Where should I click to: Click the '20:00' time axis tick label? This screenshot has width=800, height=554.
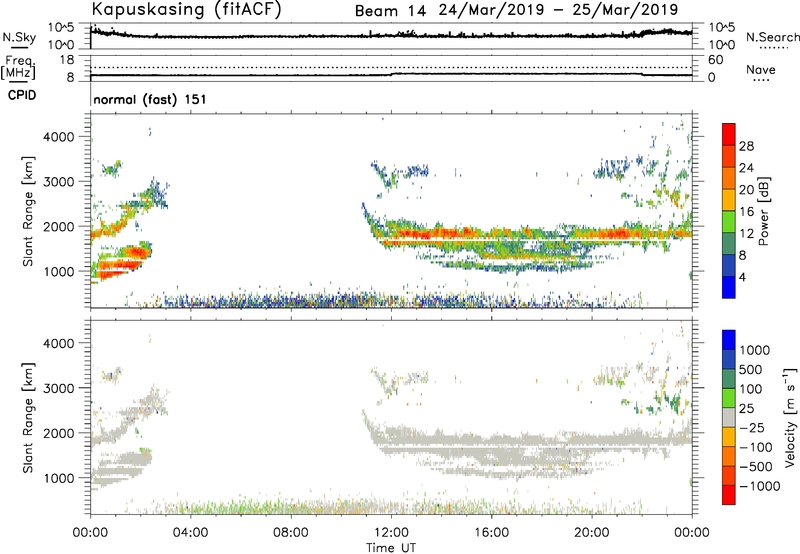(x=592, y=533)
